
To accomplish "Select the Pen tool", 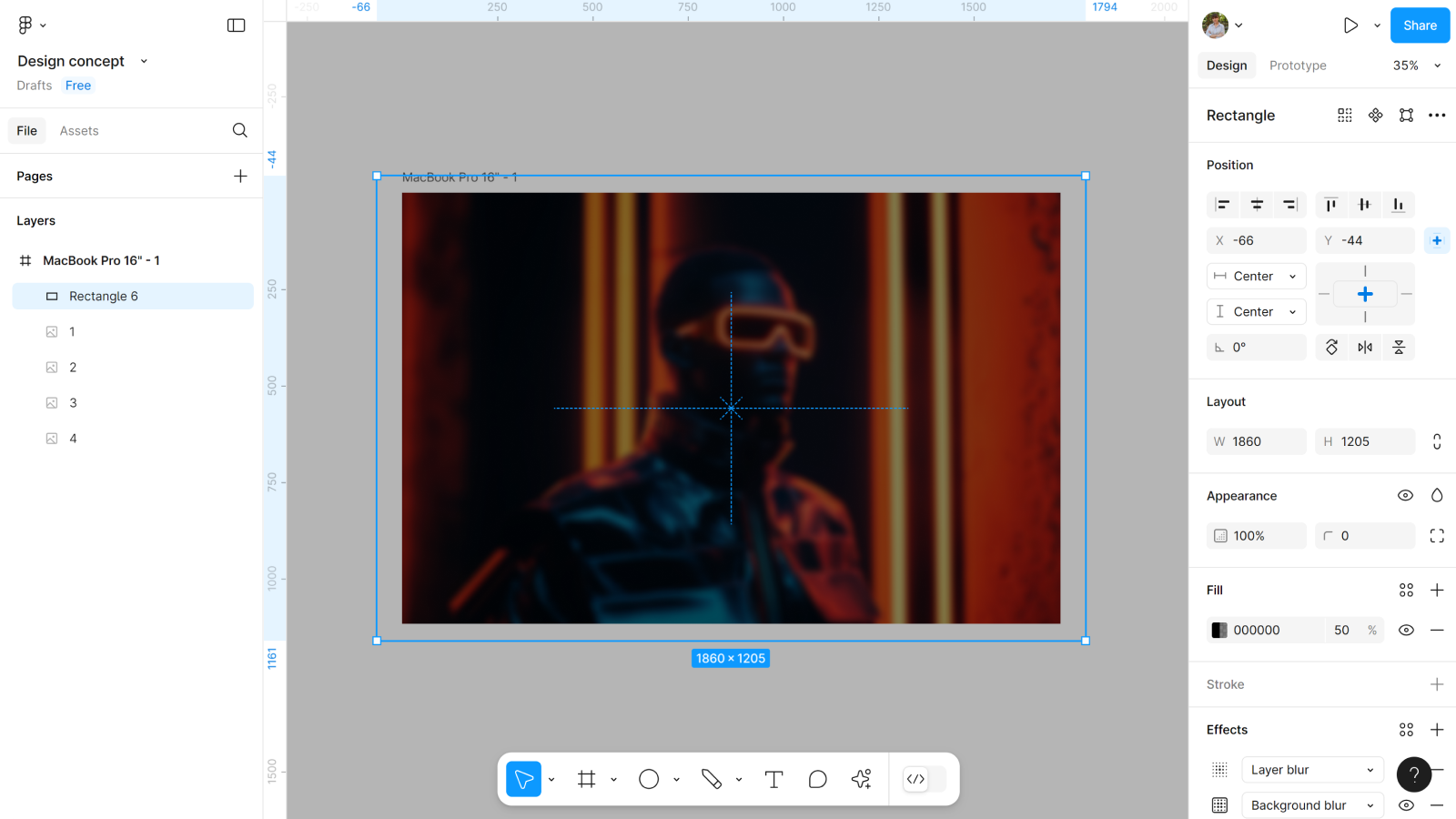I will coord(711,779).
